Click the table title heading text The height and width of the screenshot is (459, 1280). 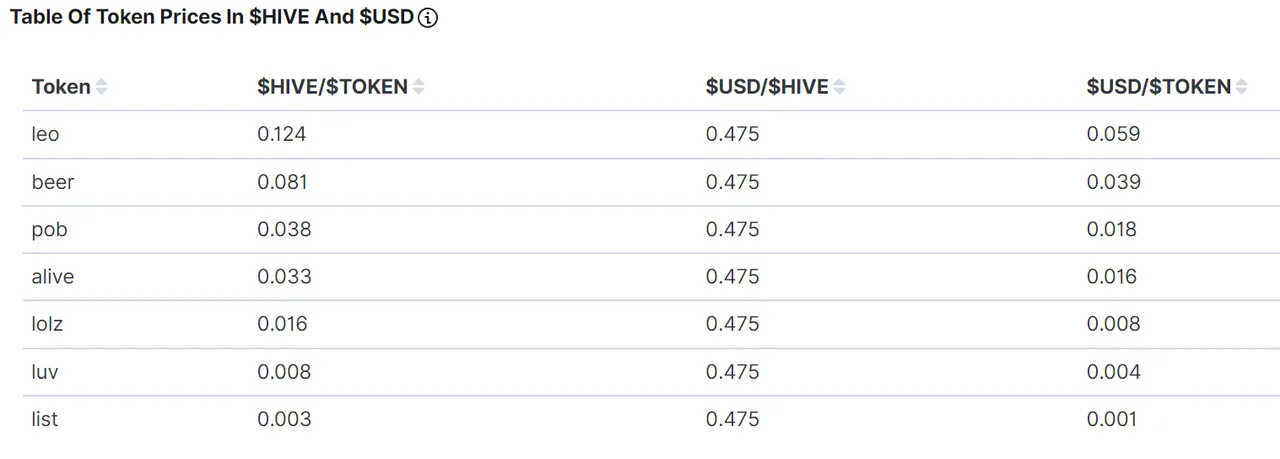(x=212, y=18)
